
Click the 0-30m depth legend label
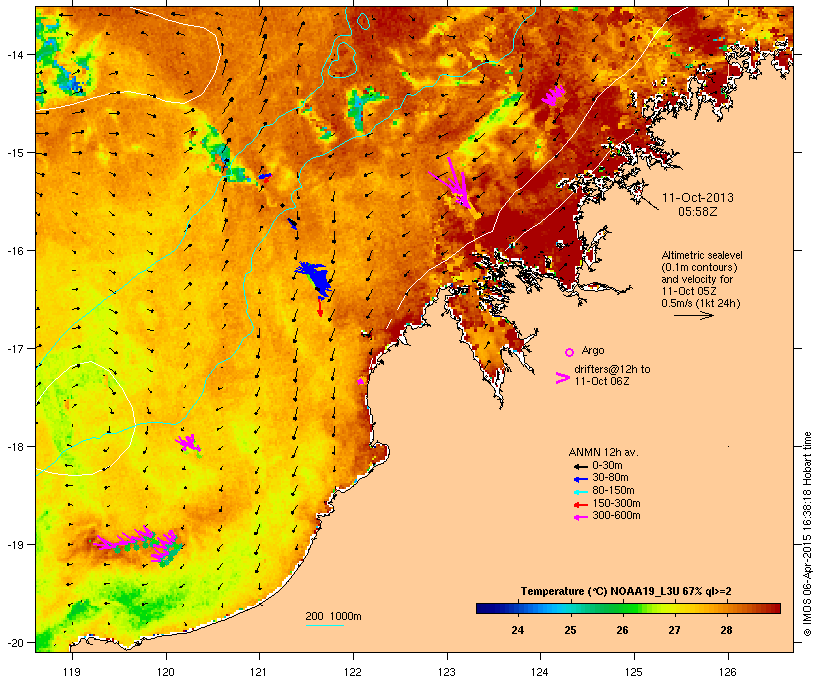(x=607, y=466)
